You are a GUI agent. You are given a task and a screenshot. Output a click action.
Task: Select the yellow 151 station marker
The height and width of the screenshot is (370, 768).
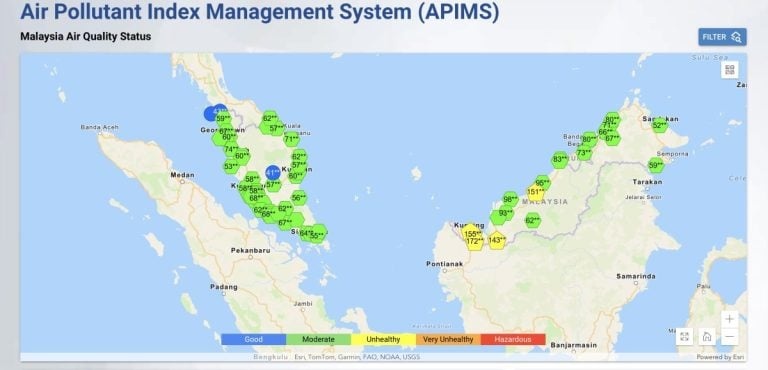pos(535,192)
